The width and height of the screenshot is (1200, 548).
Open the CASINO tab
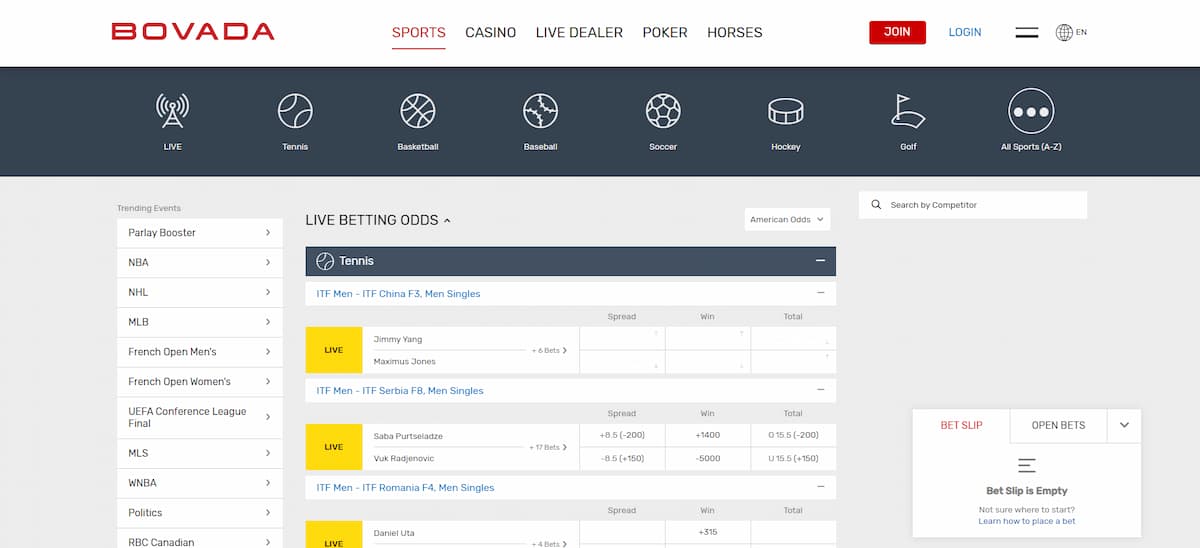click(x=491, y=32)
